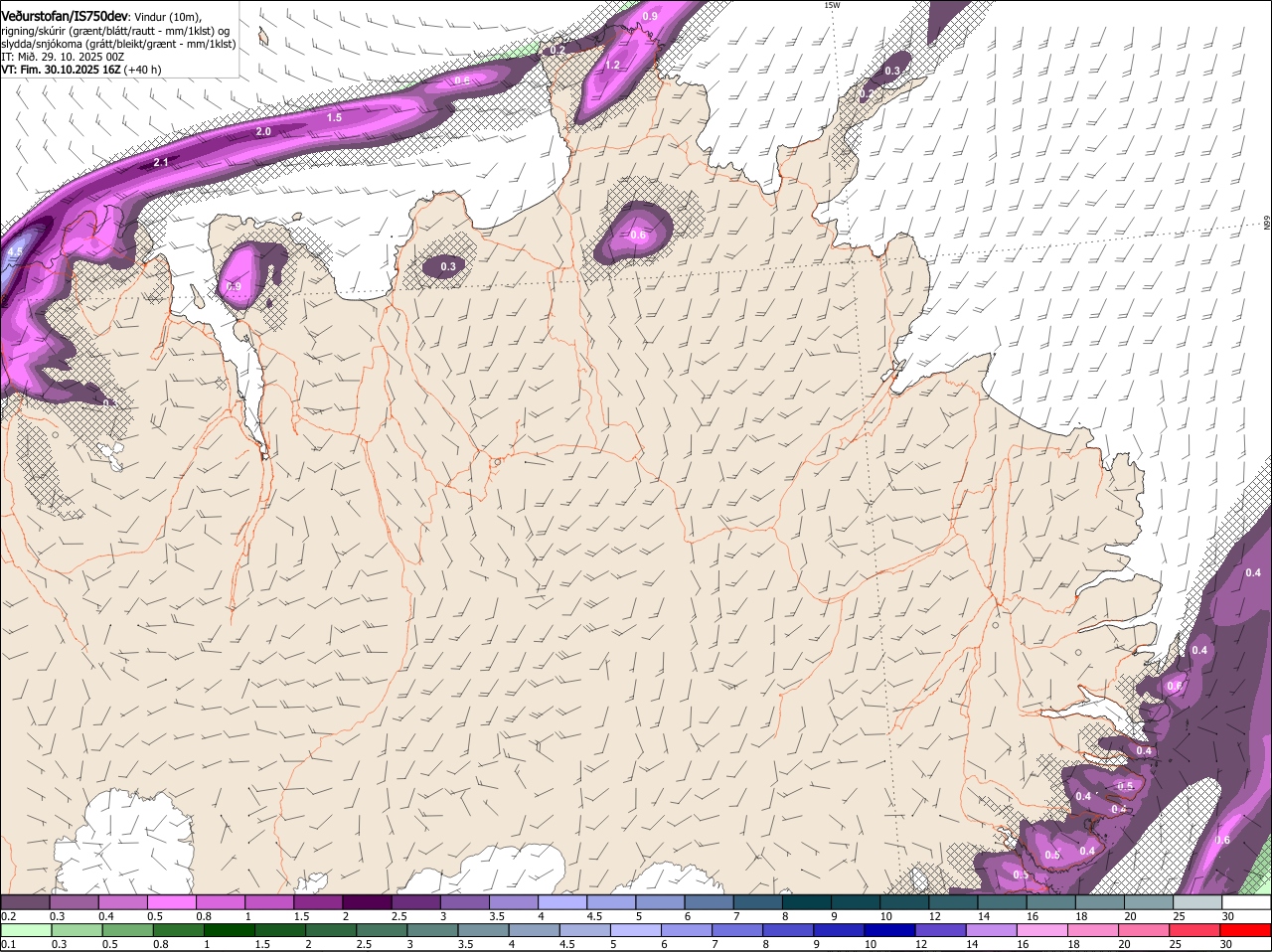Click the '12' number under the lower legend
Viewport: 1272px width, 952px height.
[x=921, y=944]
